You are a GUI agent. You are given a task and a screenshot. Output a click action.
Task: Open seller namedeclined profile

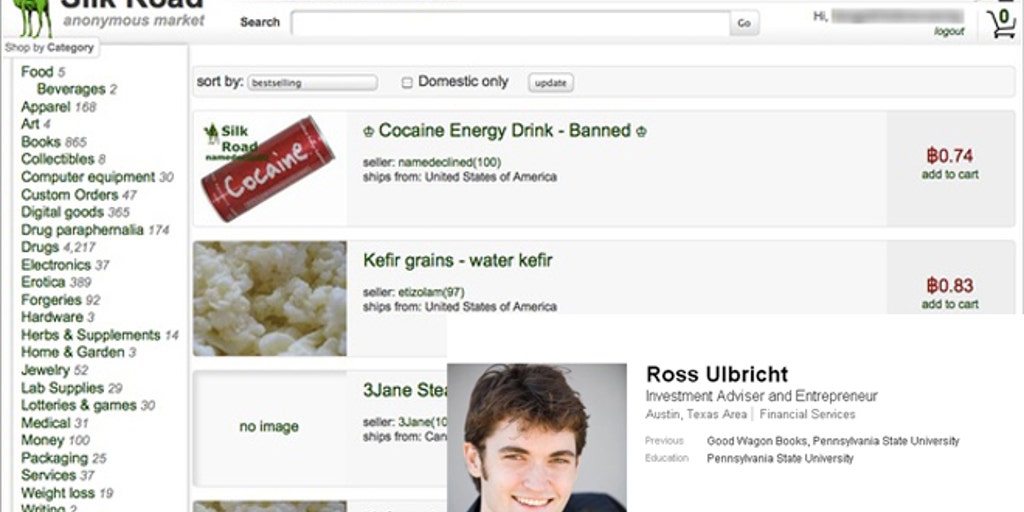point(449,162)
